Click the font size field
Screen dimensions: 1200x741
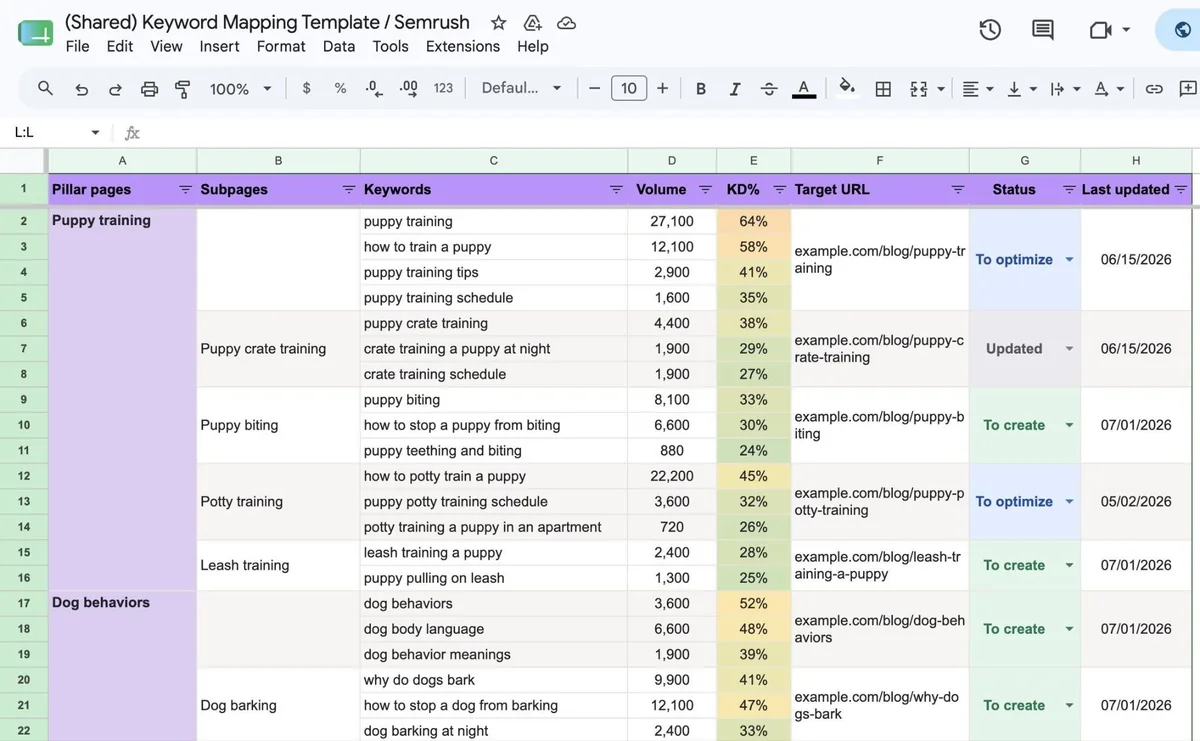pyautogui.click(x=628, y=88)
